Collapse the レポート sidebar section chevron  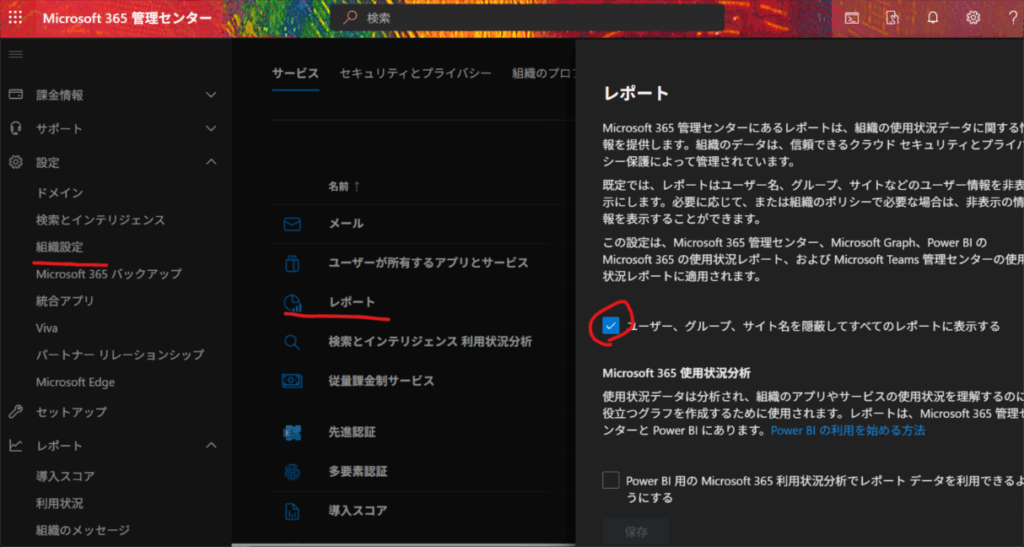click(211, 445)
